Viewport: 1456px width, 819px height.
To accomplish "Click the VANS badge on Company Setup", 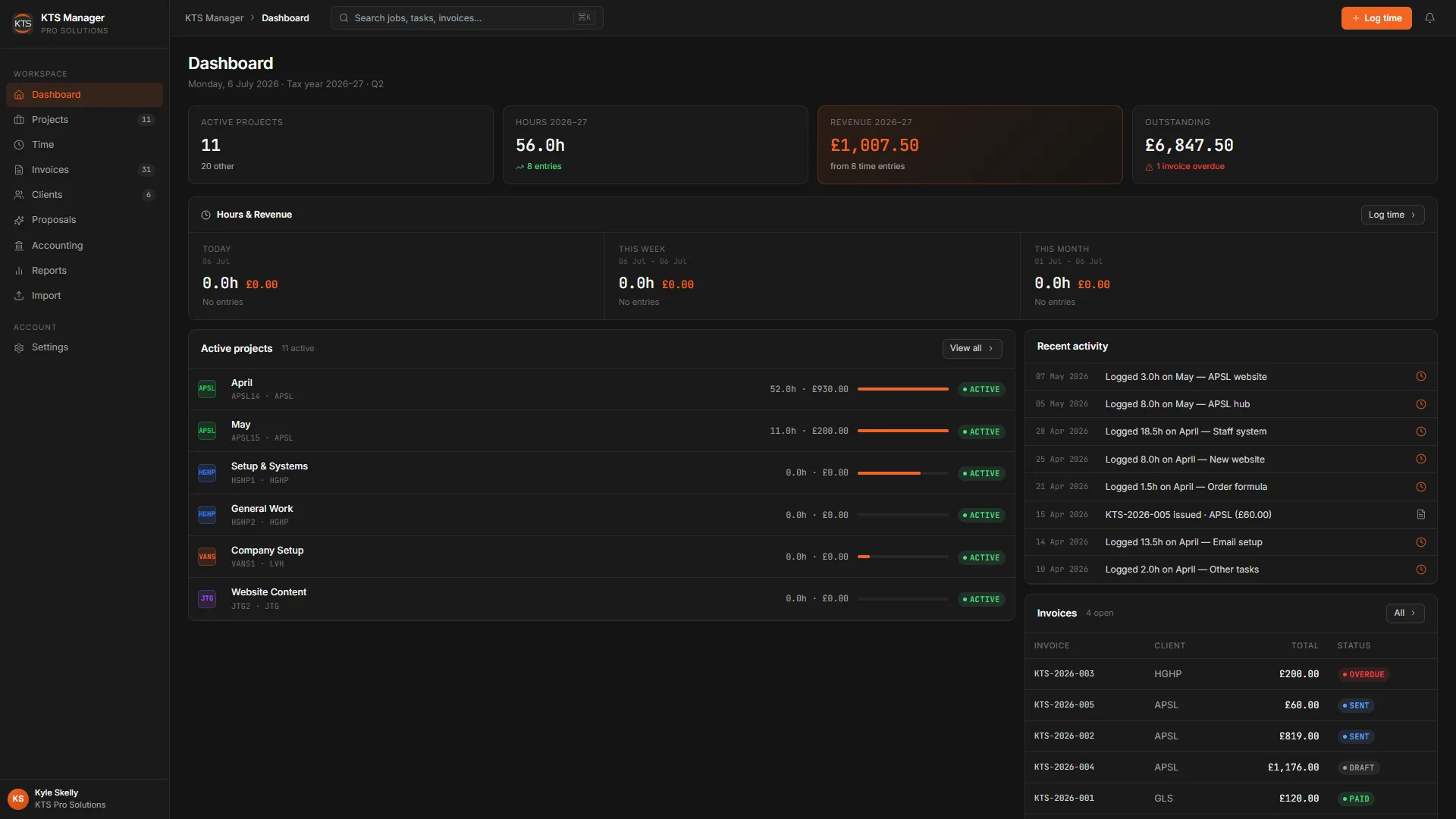I will tap(207, 557).
